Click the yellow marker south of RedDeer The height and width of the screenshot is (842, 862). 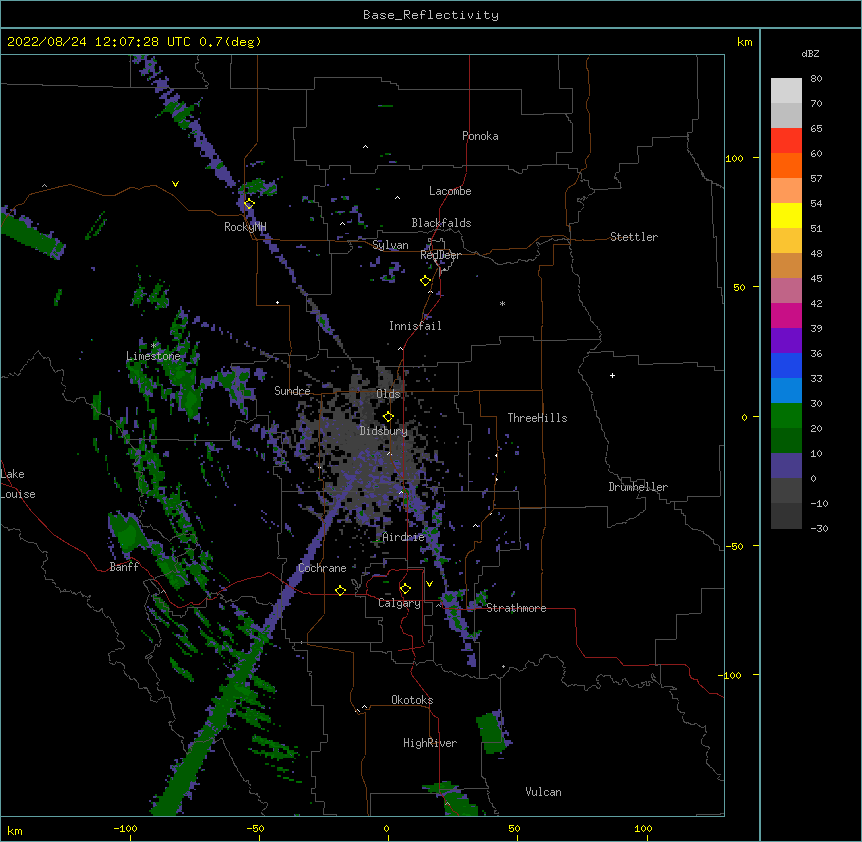point(425,281)
